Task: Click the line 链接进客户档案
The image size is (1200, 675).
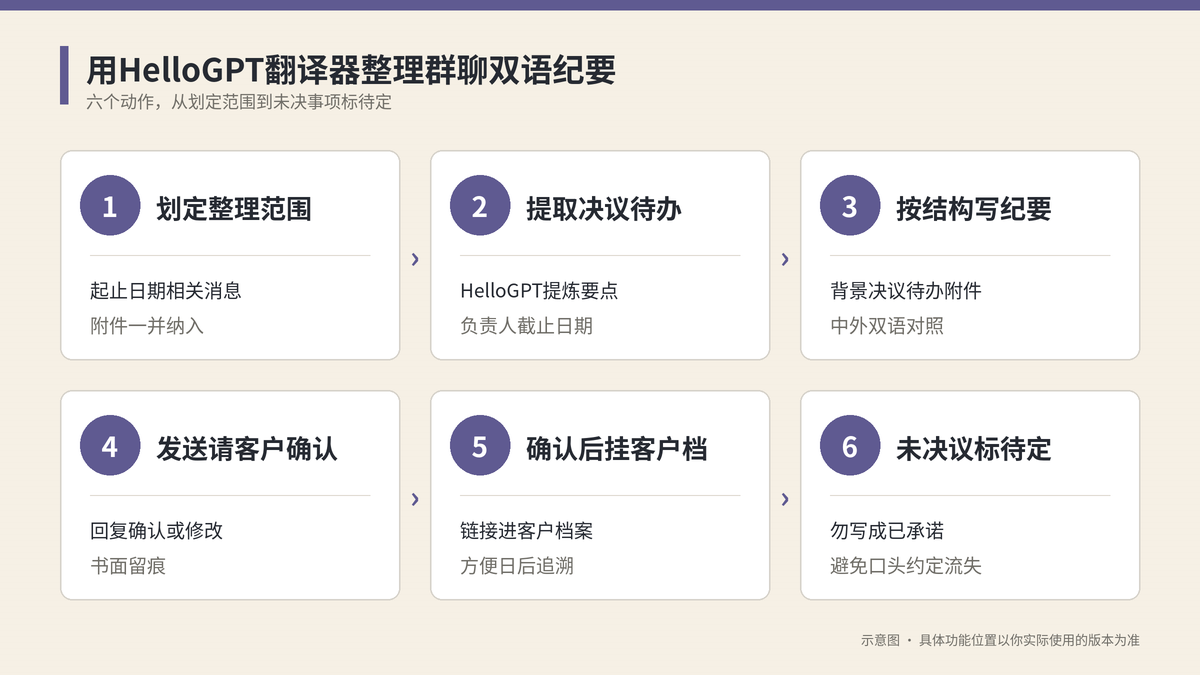Action: coord(526,531)
